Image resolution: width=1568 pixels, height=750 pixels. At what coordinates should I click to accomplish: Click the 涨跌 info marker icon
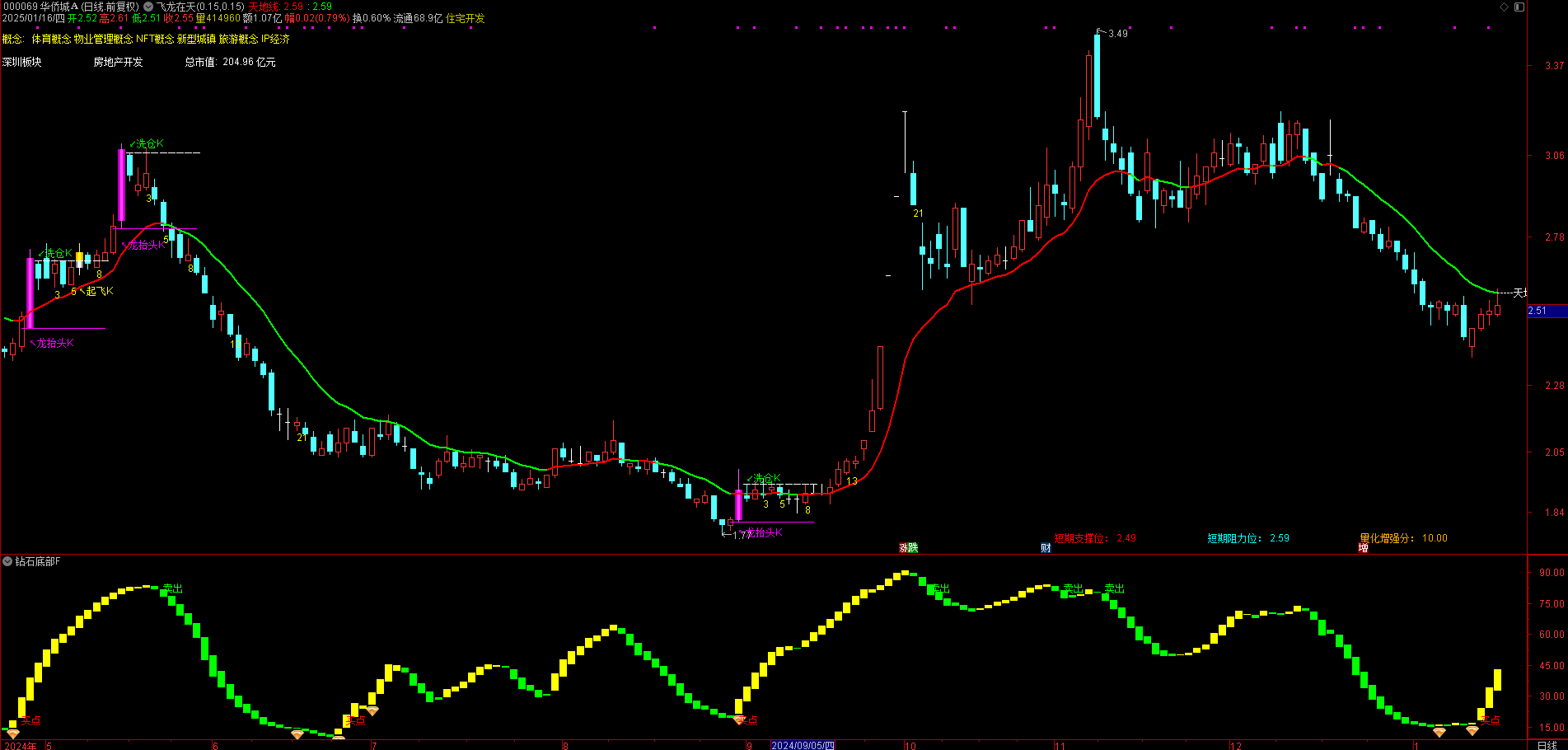908,547
